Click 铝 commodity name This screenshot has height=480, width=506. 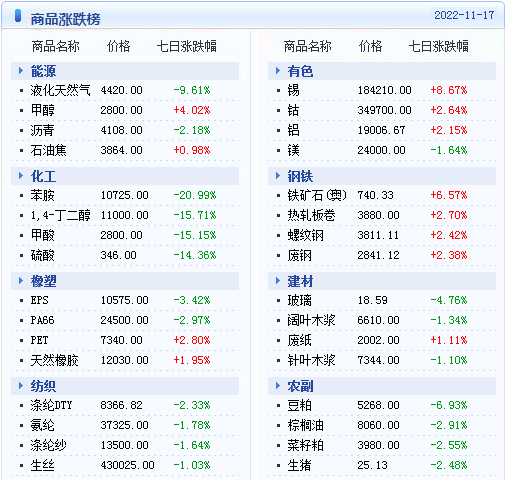click(x=293, y=130)
